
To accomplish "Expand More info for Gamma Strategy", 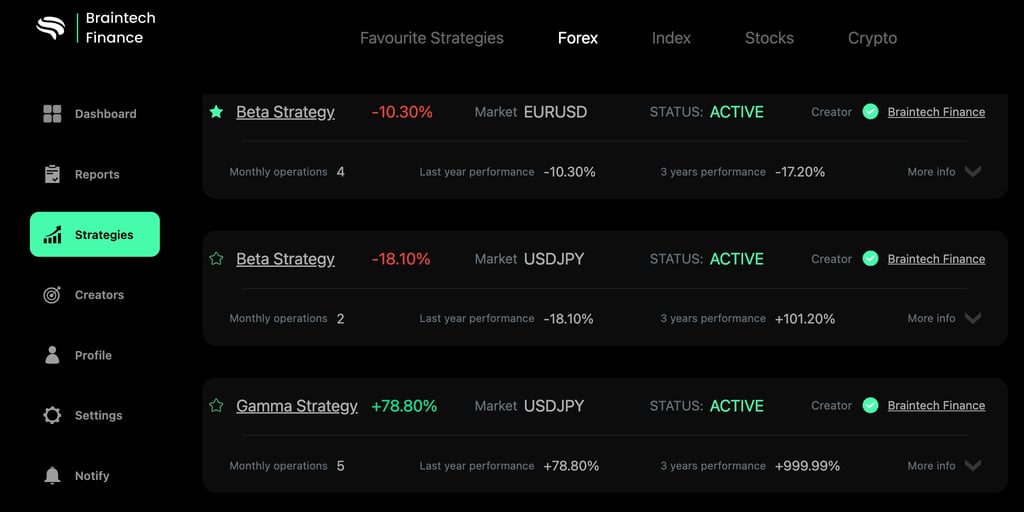I will tap(944, 466).
